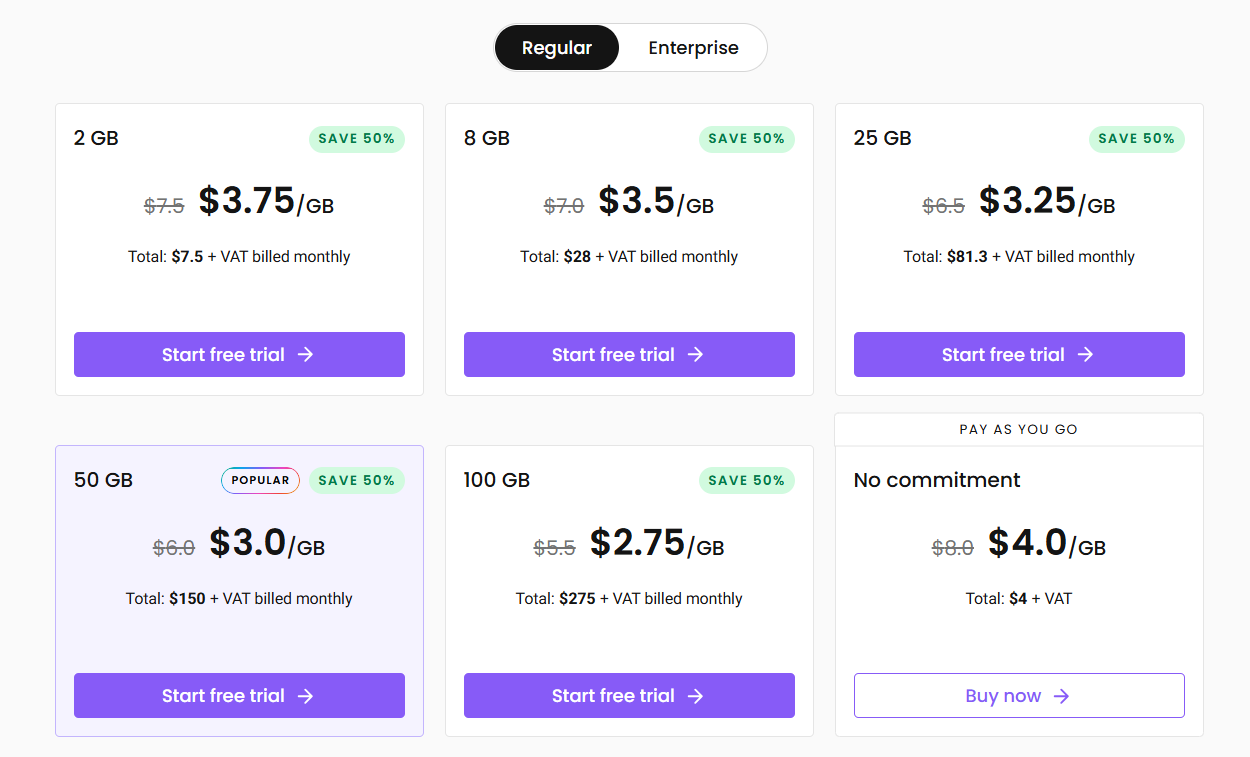Click arrow icon on 100 GB trial button
Image resolution: width=1250 pixels, height=757 pixels.
pyautogui.click(x=696, y=696)
